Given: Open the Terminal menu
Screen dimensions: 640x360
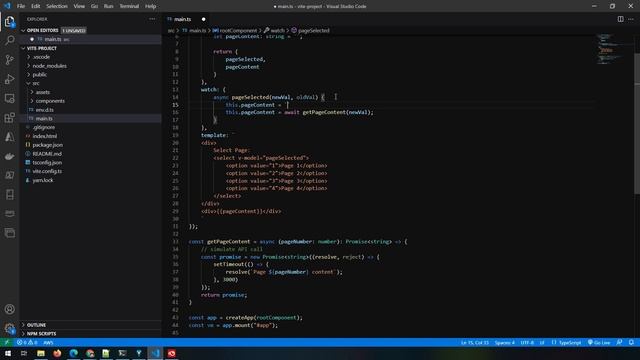Looking at the screenshot, I should 129,6.
